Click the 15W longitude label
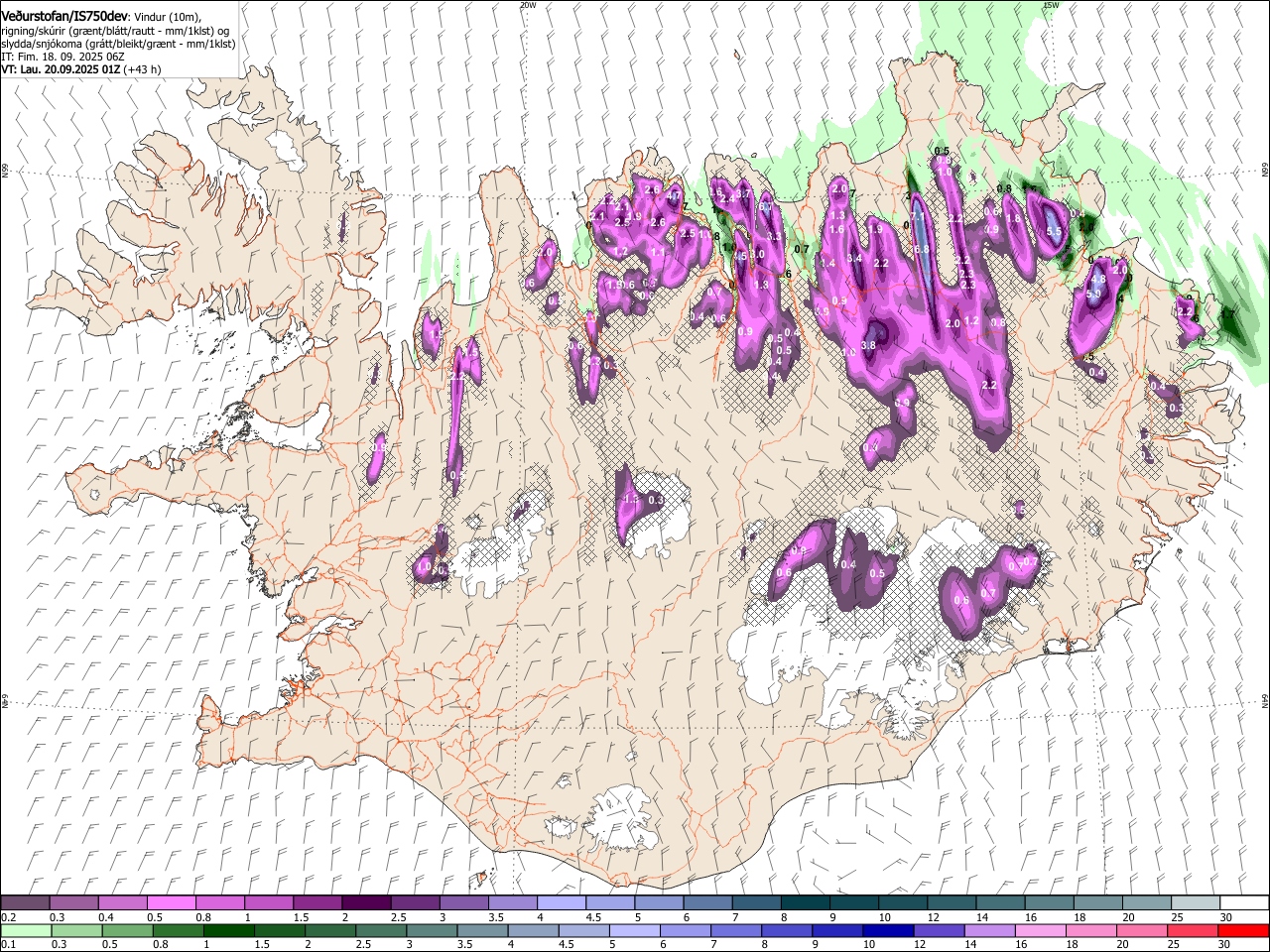Image resolution: width=1270 pixels, height=952 pixels. click(1051, 5)
